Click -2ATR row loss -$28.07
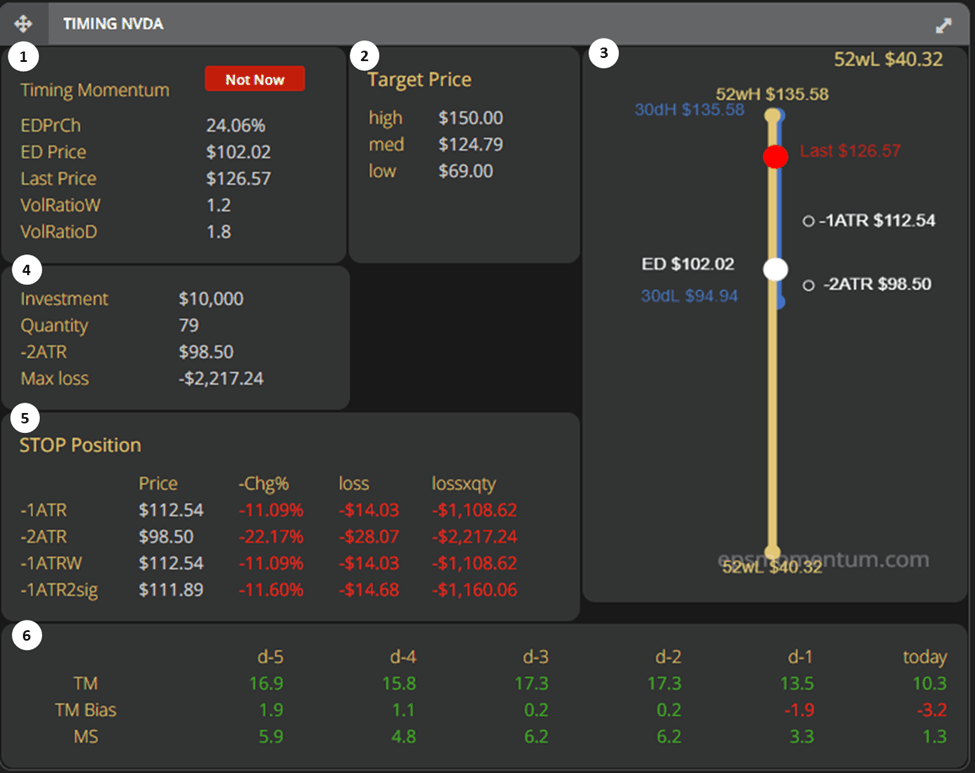 click(x=369, y=537)
